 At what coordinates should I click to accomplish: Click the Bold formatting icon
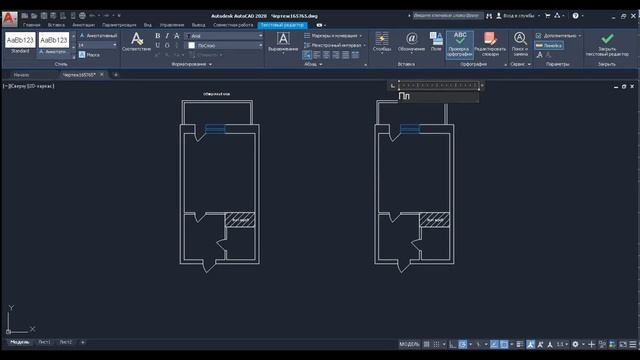(x=158, y=36)
